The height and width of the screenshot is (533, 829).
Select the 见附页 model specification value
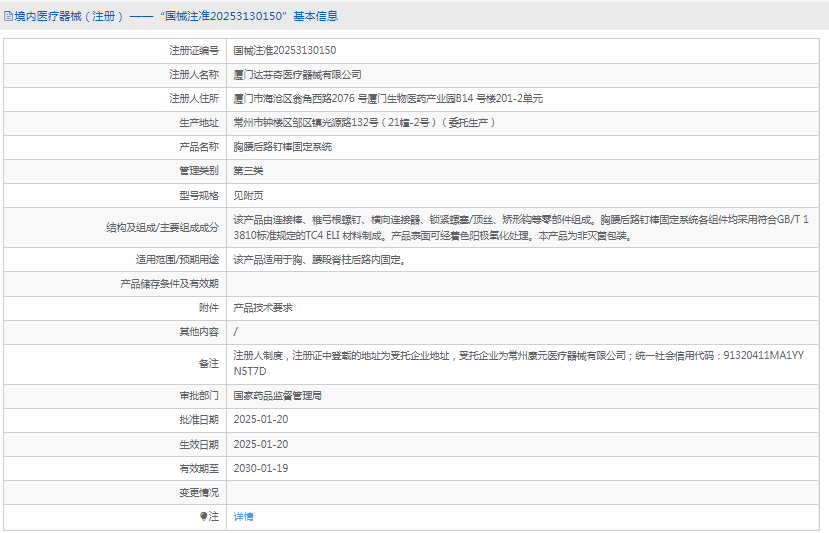pos(248,196)
